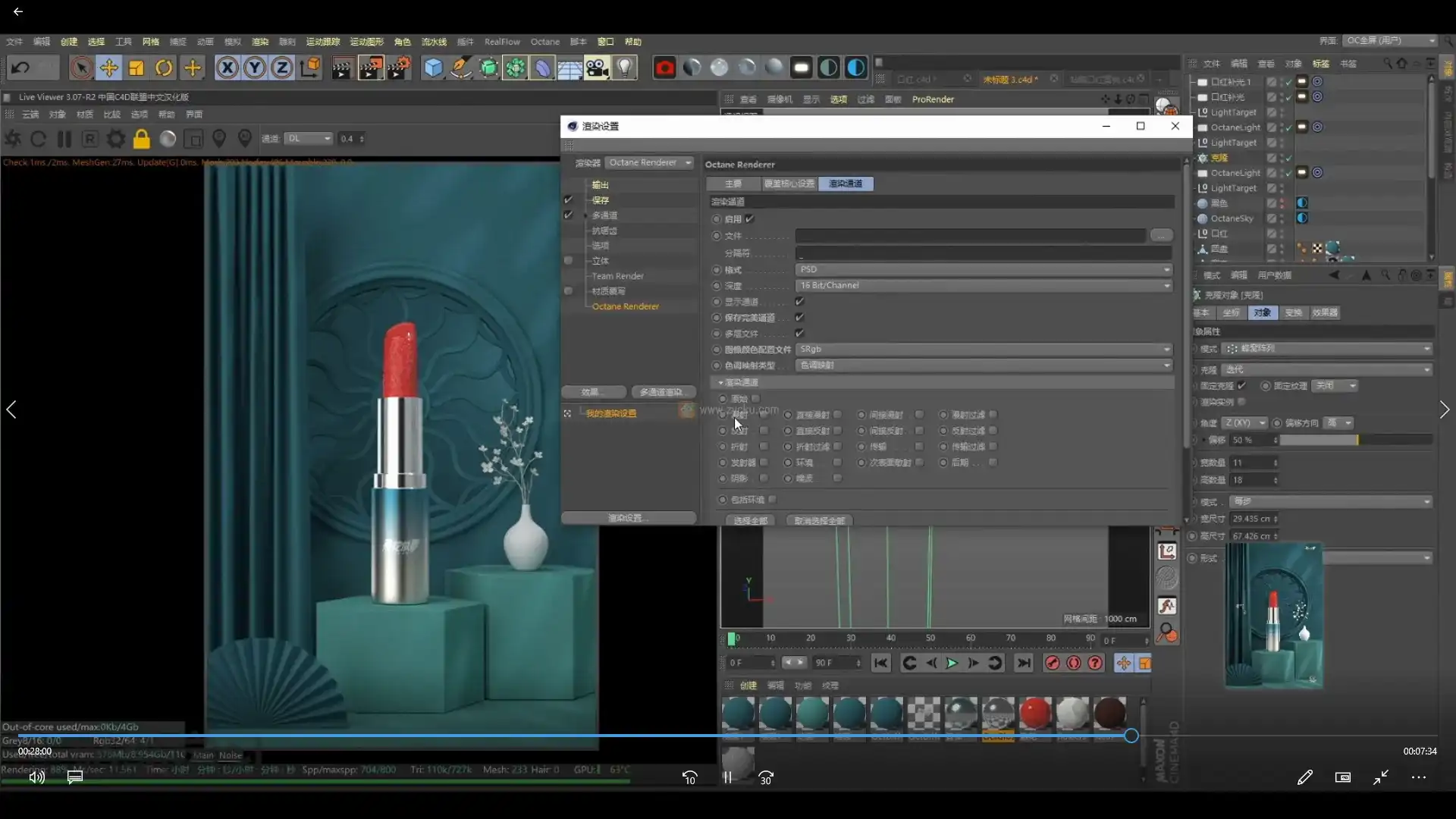Click the light bulb icon
This screenshot has height=819, width=1456.
[x=624, y=68]
